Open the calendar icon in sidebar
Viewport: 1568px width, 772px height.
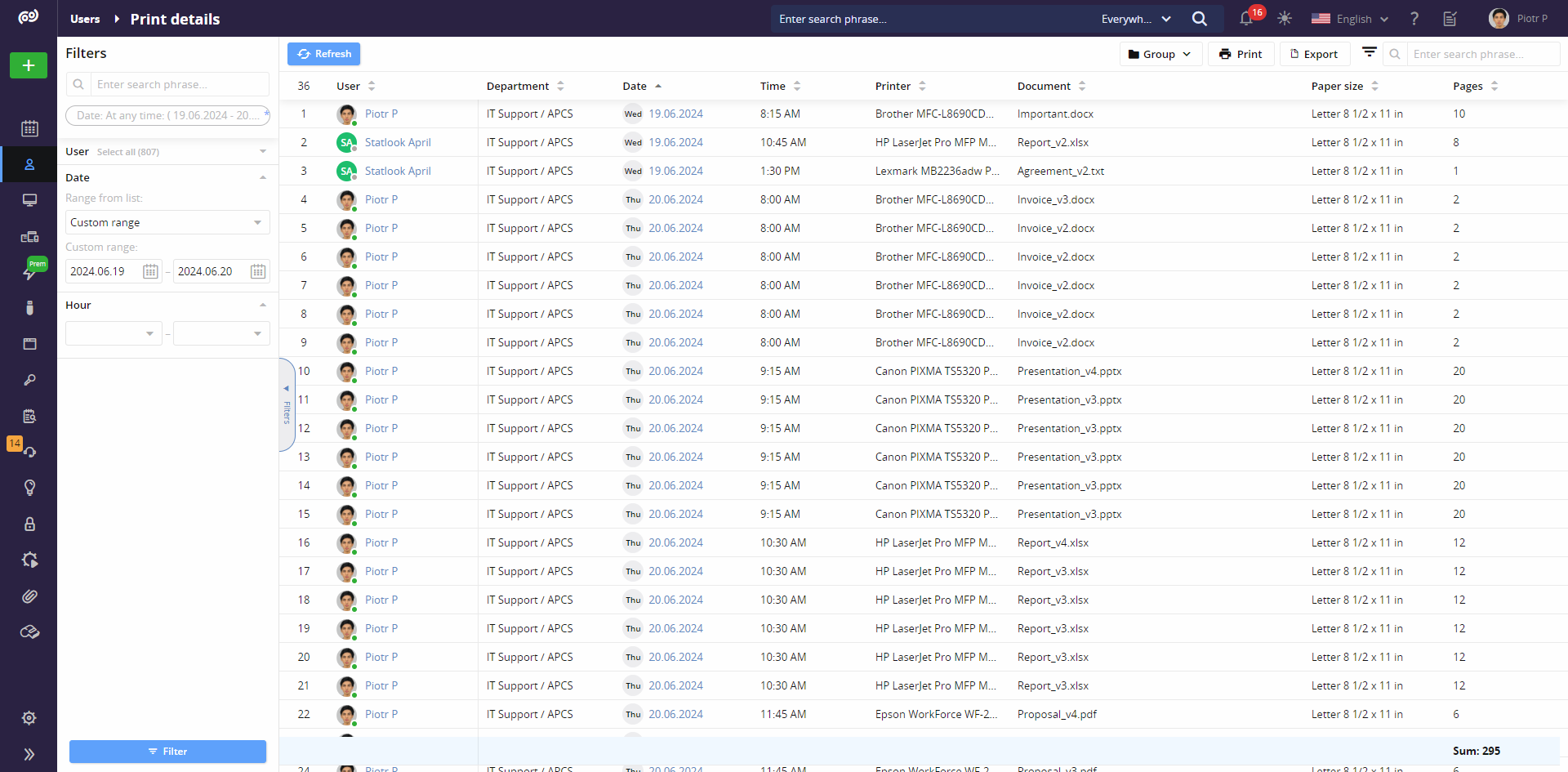29,128
